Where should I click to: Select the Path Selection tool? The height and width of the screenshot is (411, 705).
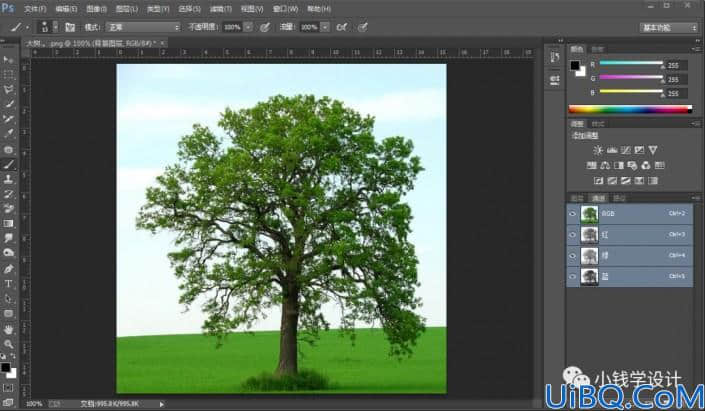[x=8, y=299]
